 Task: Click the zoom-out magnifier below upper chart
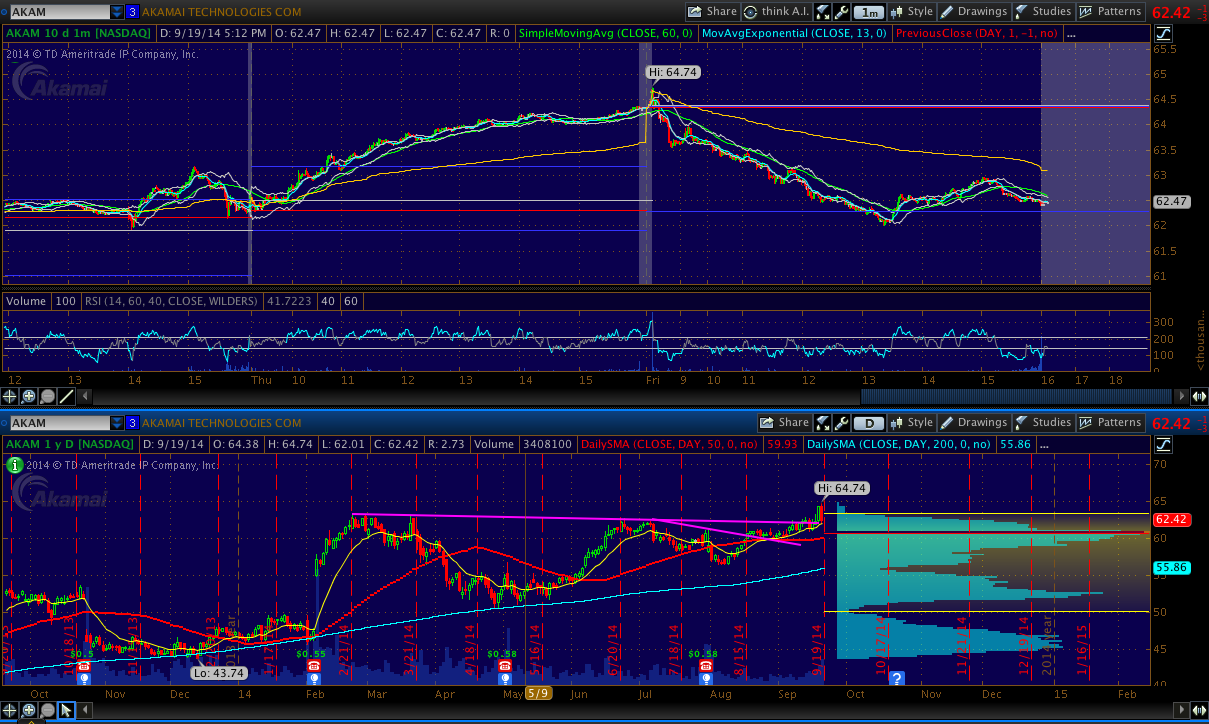tap(47, 396)
